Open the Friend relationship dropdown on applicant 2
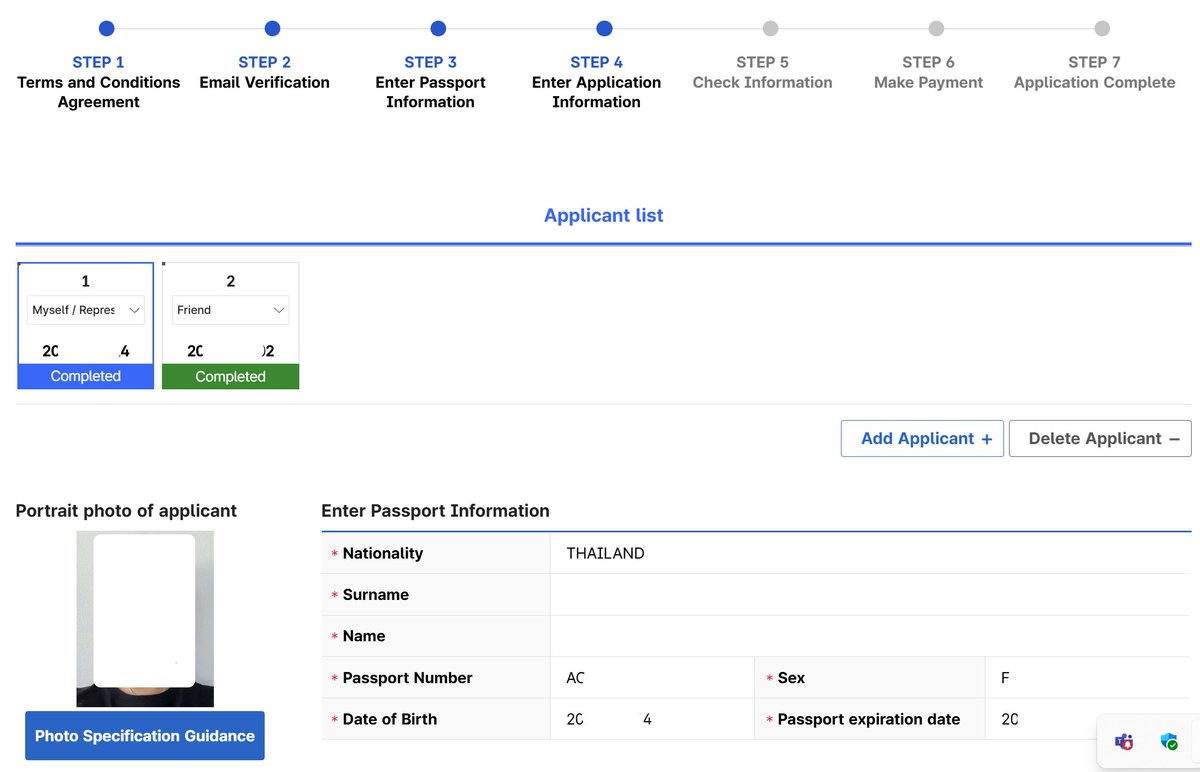Image resolution: width=1200 pixels, height=772 pixels. point(230,310)
